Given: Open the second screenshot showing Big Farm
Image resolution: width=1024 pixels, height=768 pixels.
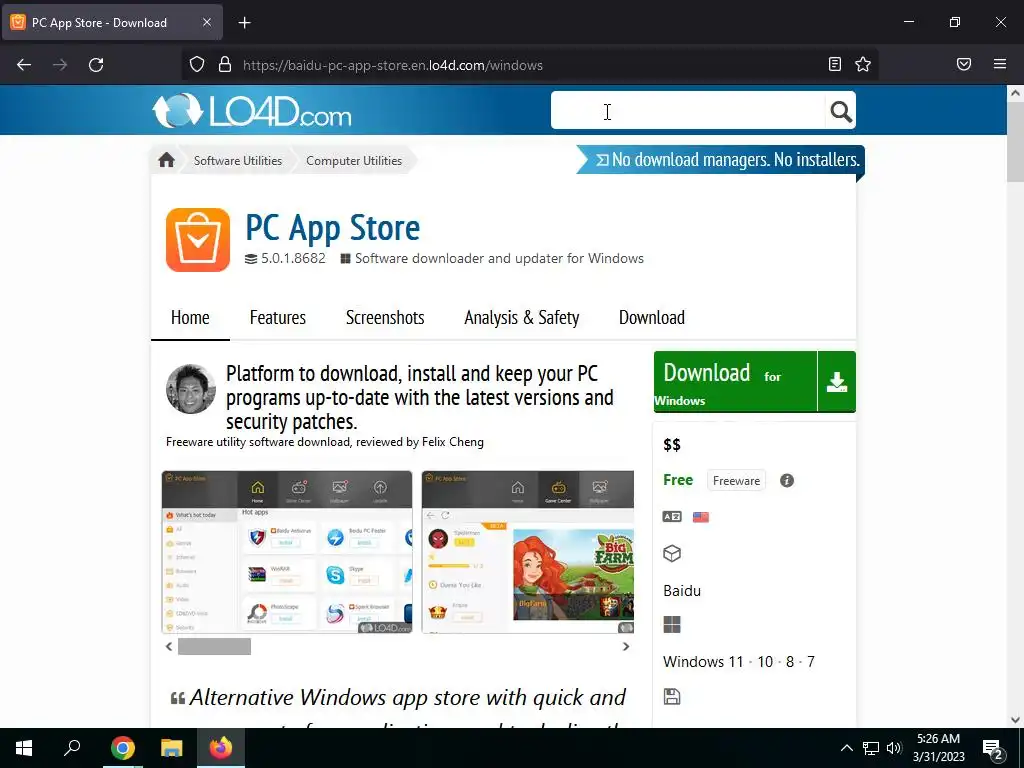Looking at the screenshot, I should coord(528,552).
